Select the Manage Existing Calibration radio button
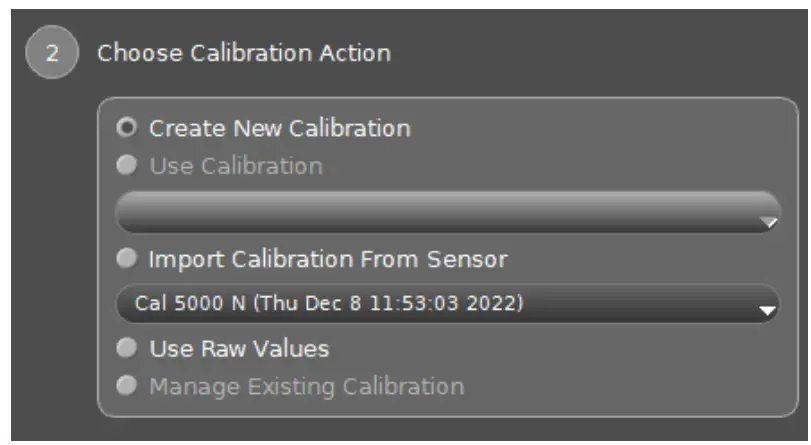Viewport: 811px width, 445px height. tap(127, 386)
